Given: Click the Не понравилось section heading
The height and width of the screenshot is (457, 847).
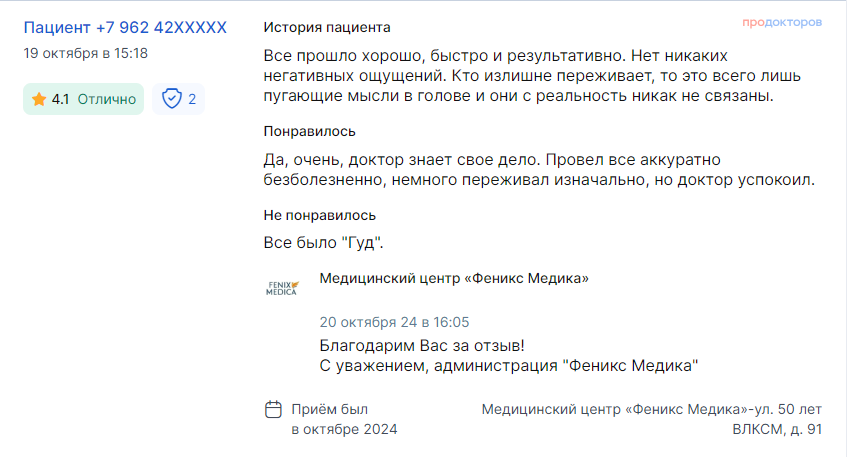Looking at the screenshot, I should [x=320, y=215].
